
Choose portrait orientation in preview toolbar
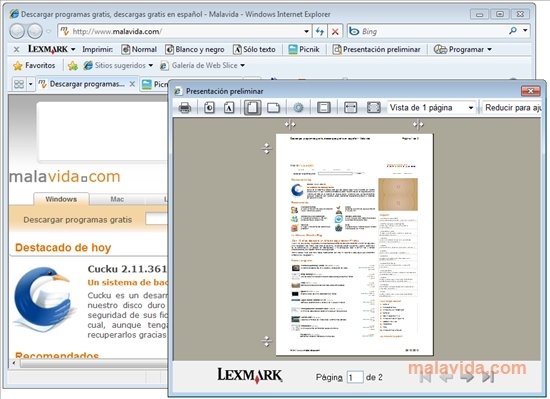[x=253, y=108]
